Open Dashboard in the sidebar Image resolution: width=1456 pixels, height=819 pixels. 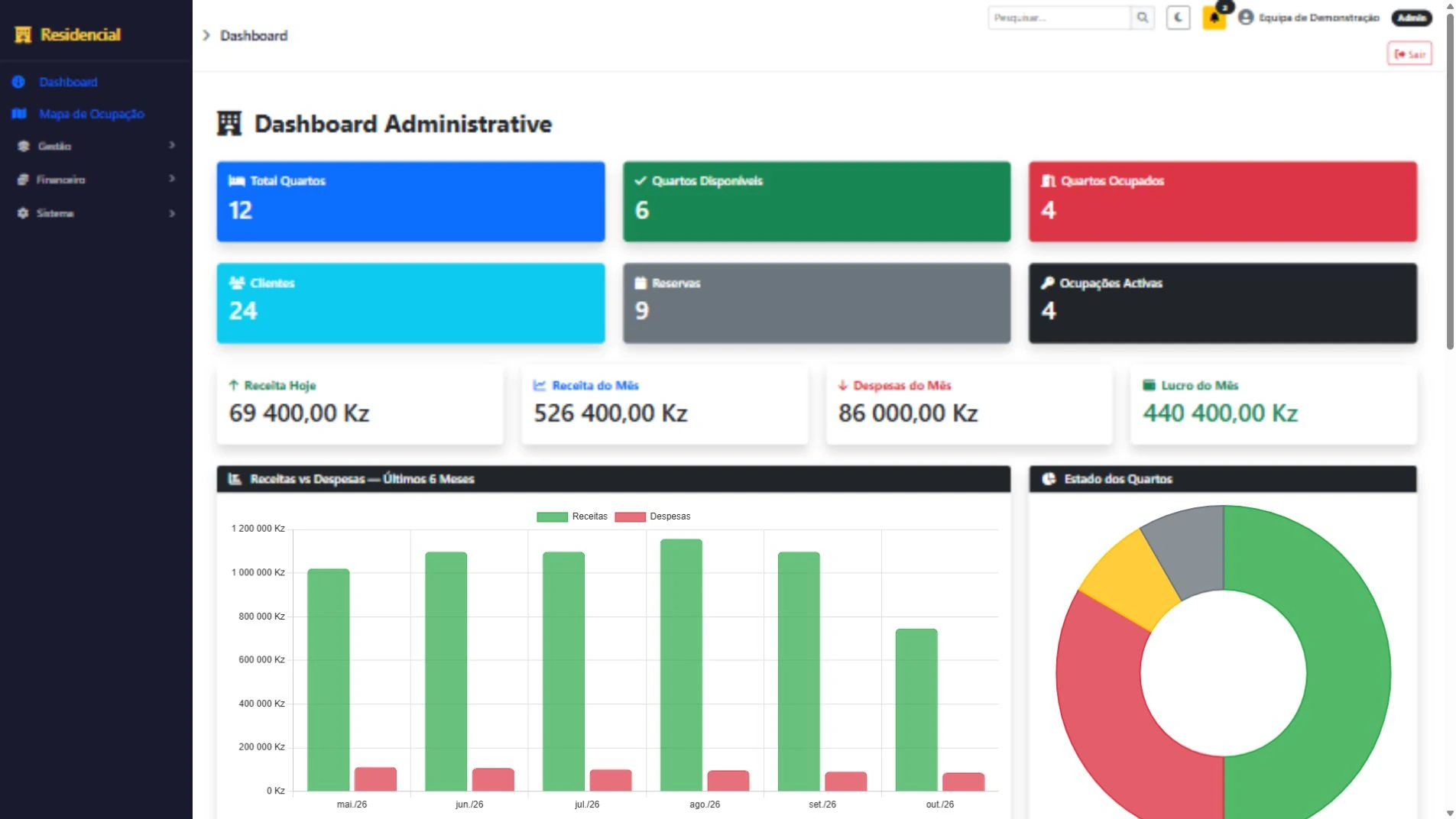(x=68, y=82)
